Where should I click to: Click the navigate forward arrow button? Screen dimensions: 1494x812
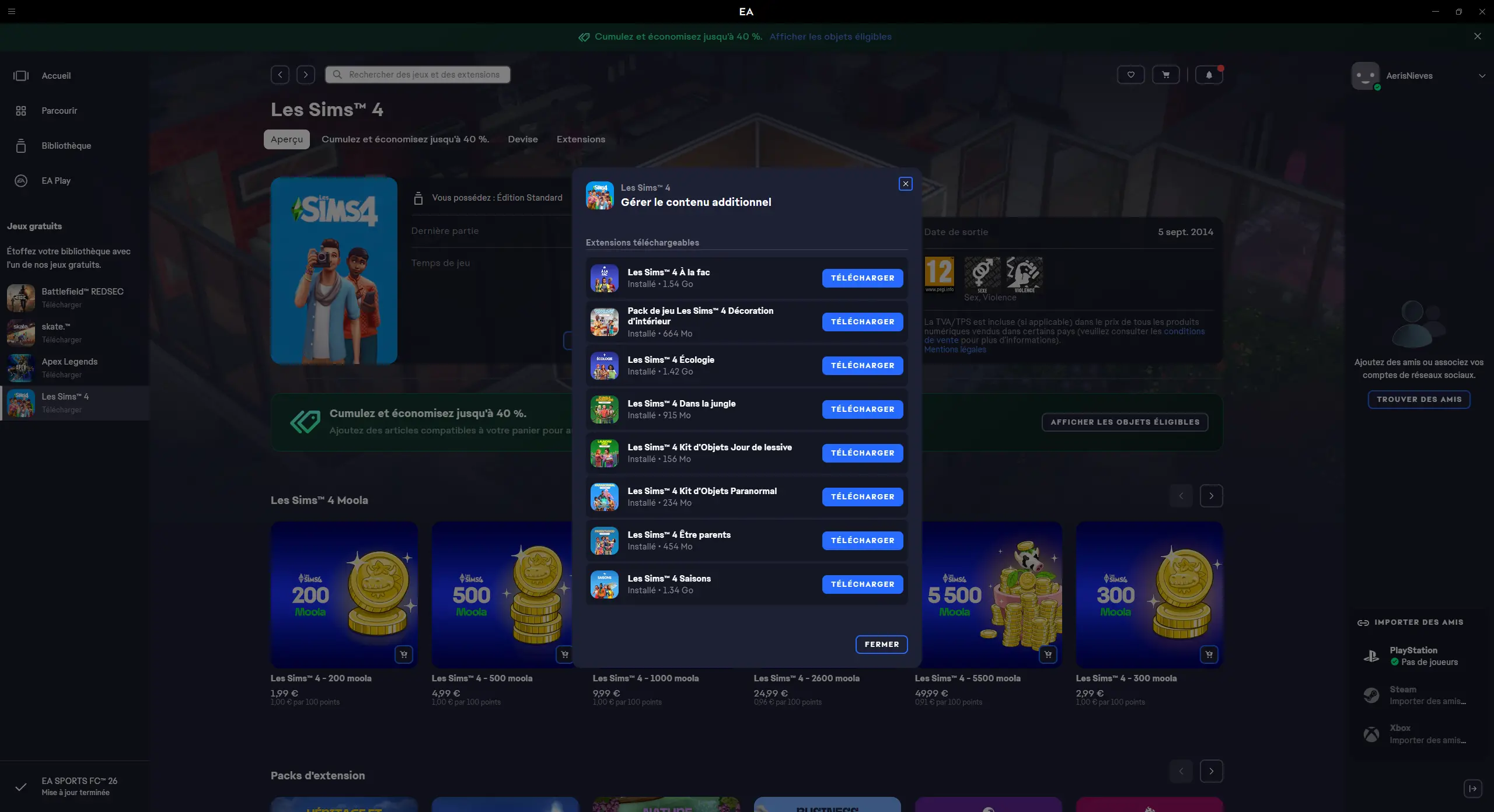[x=306, y=75]
